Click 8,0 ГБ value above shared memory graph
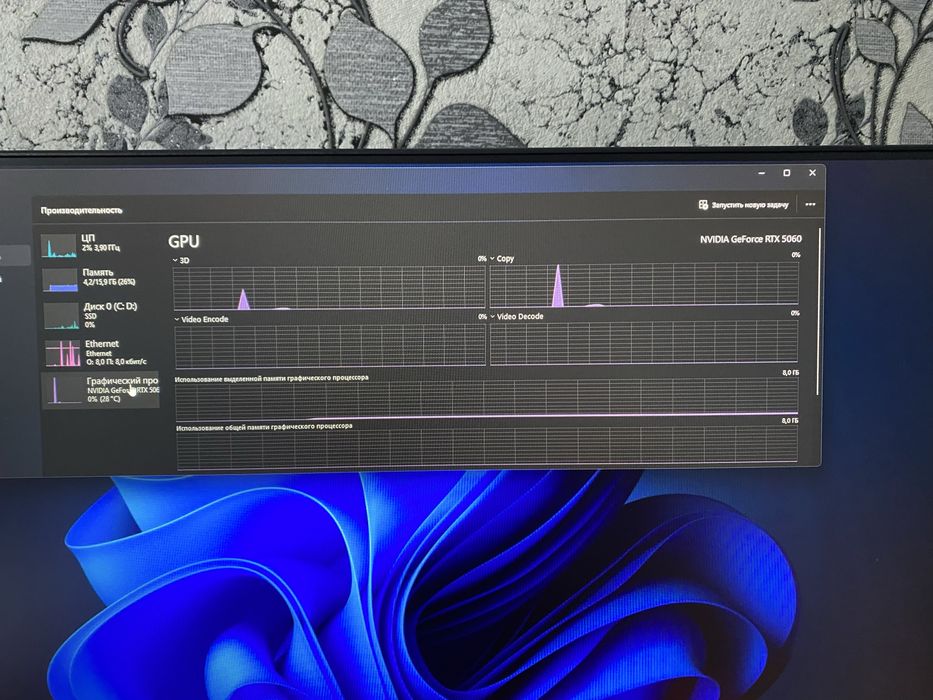The height and width of the screenshot is (700, 933). [790, 421]
